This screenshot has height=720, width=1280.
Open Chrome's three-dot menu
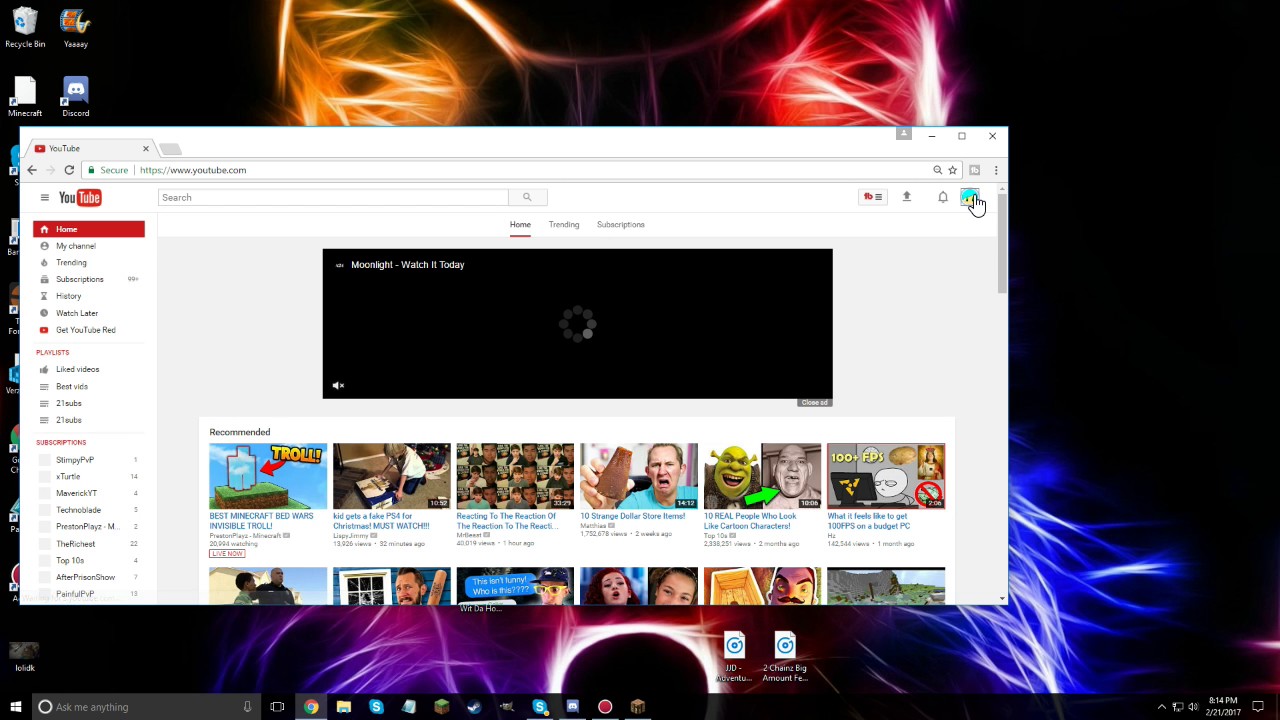pos(996,170)
